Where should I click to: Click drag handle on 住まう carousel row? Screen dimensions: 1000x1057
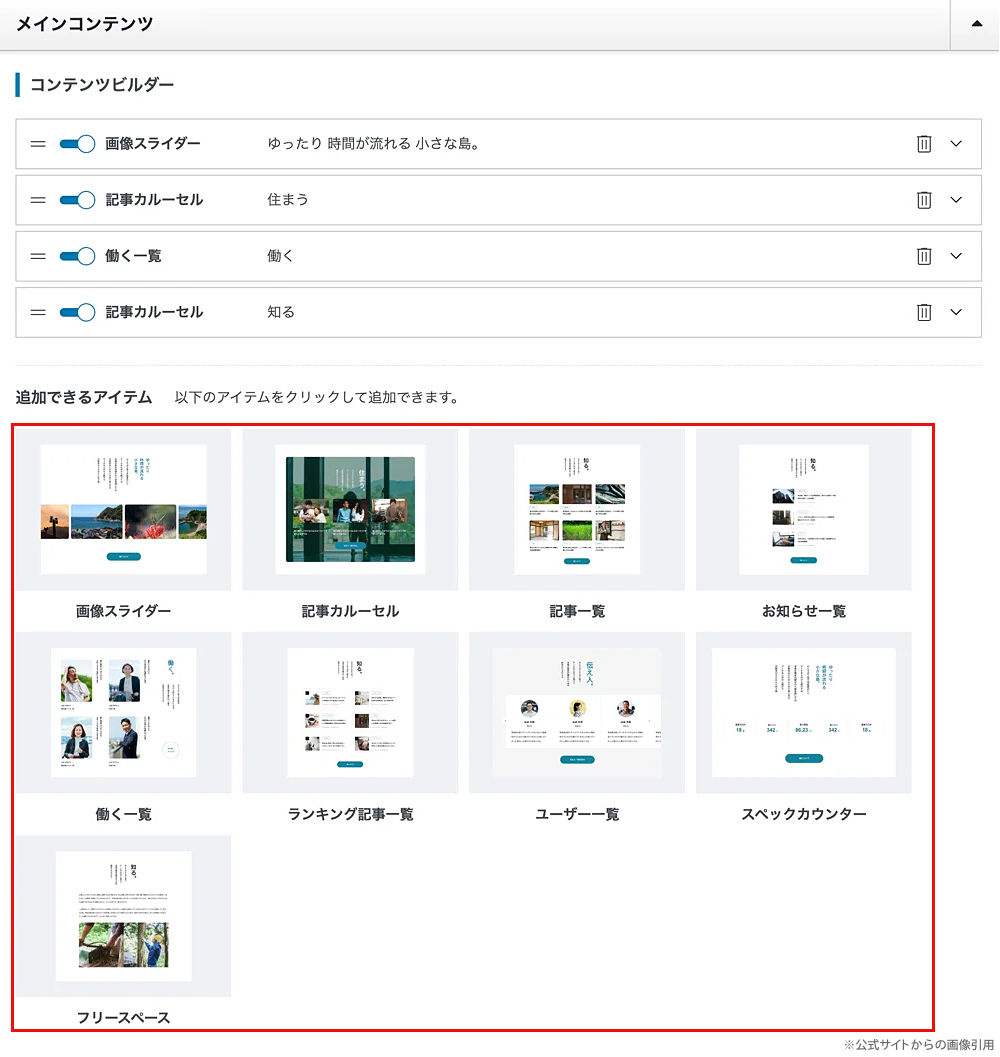(38, 200)
